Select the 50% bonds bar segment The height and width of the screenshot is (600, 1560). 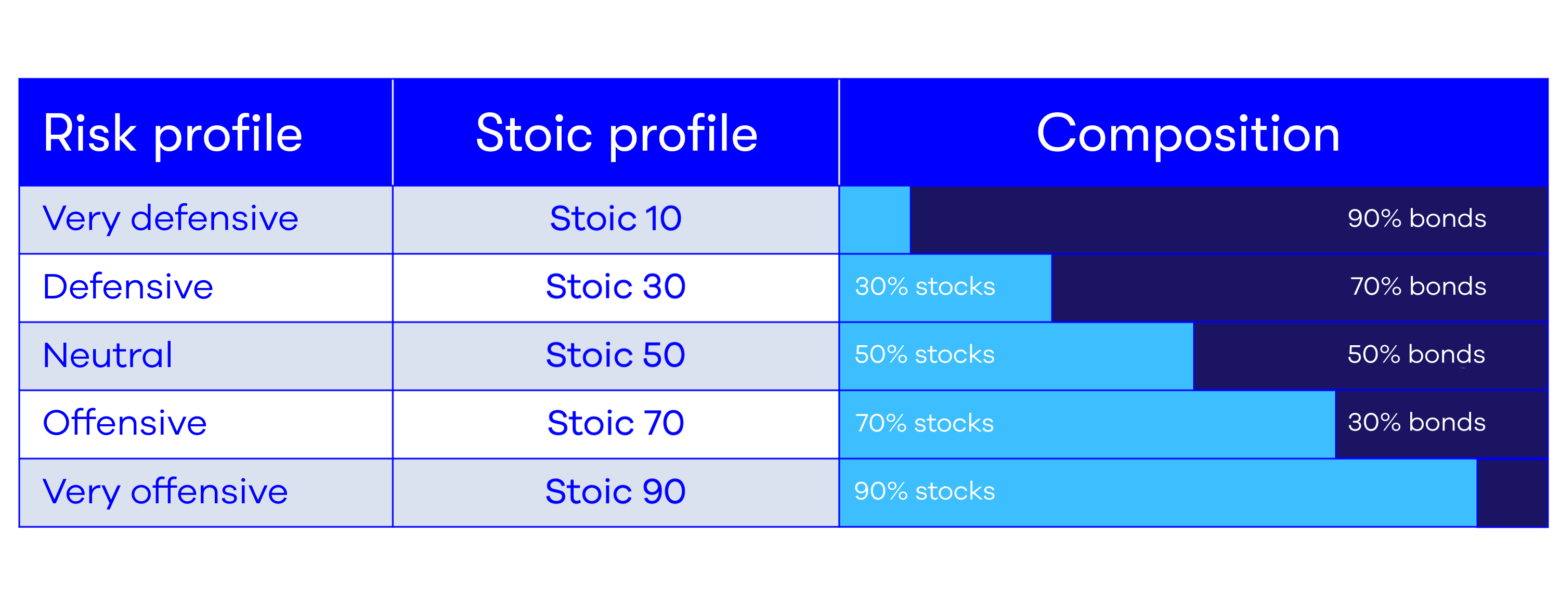click(1370, 355)
